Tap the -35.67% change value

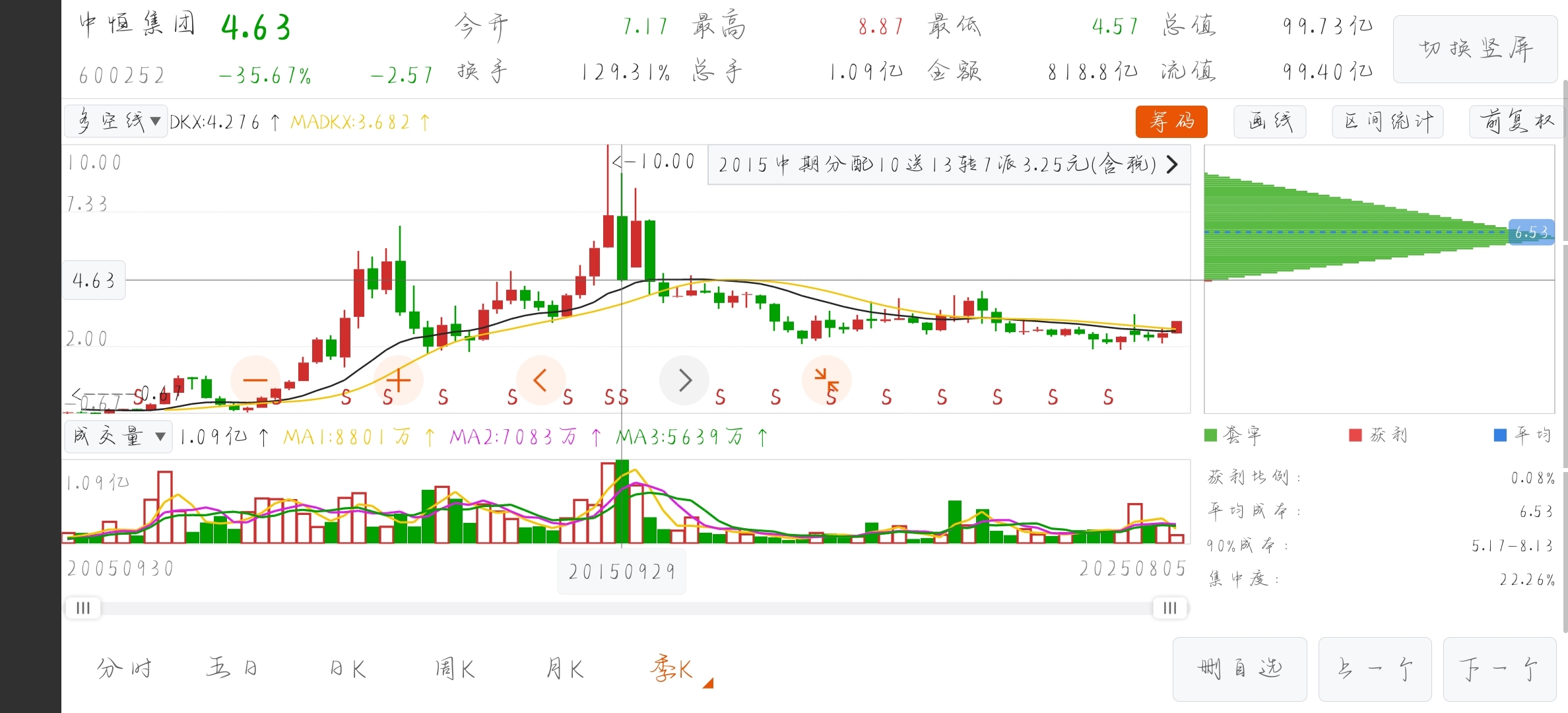[x=265, y=75]
